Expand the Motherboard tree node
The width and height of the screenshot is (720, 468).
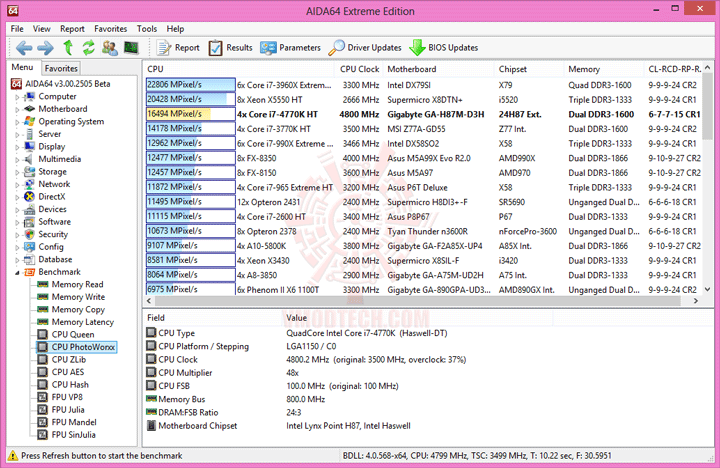point(17,109)
